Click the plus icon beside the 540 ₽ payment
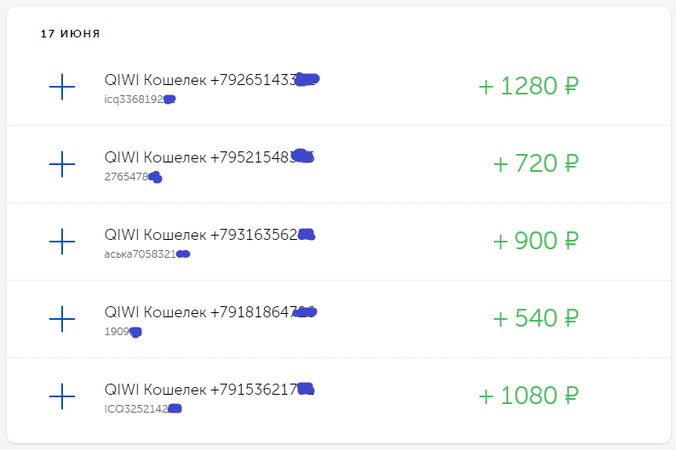676x450 pixels. point(62,319)
